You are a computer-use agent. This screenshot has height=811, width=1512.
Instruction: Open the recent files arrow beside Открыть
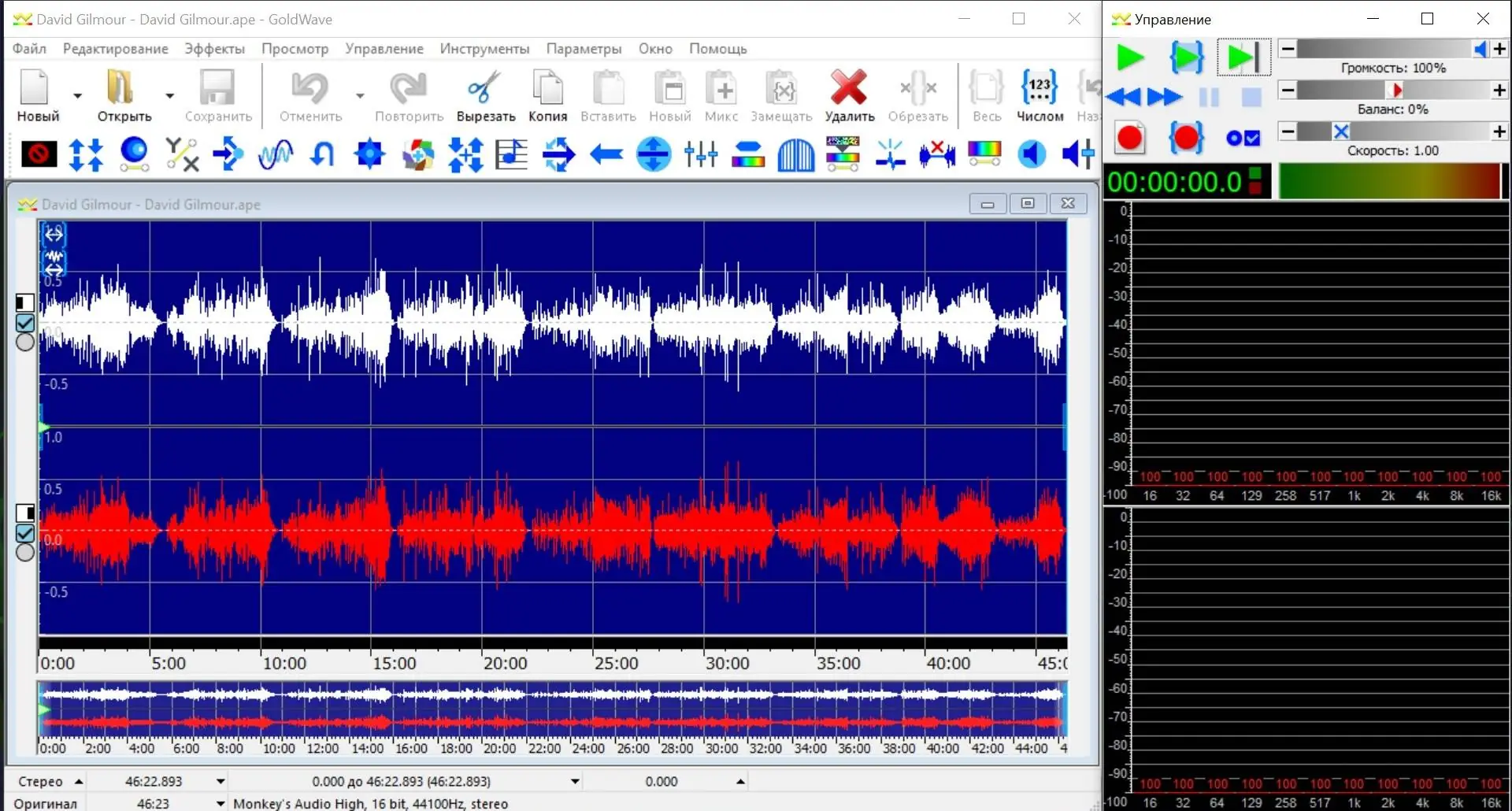[169, 95]
